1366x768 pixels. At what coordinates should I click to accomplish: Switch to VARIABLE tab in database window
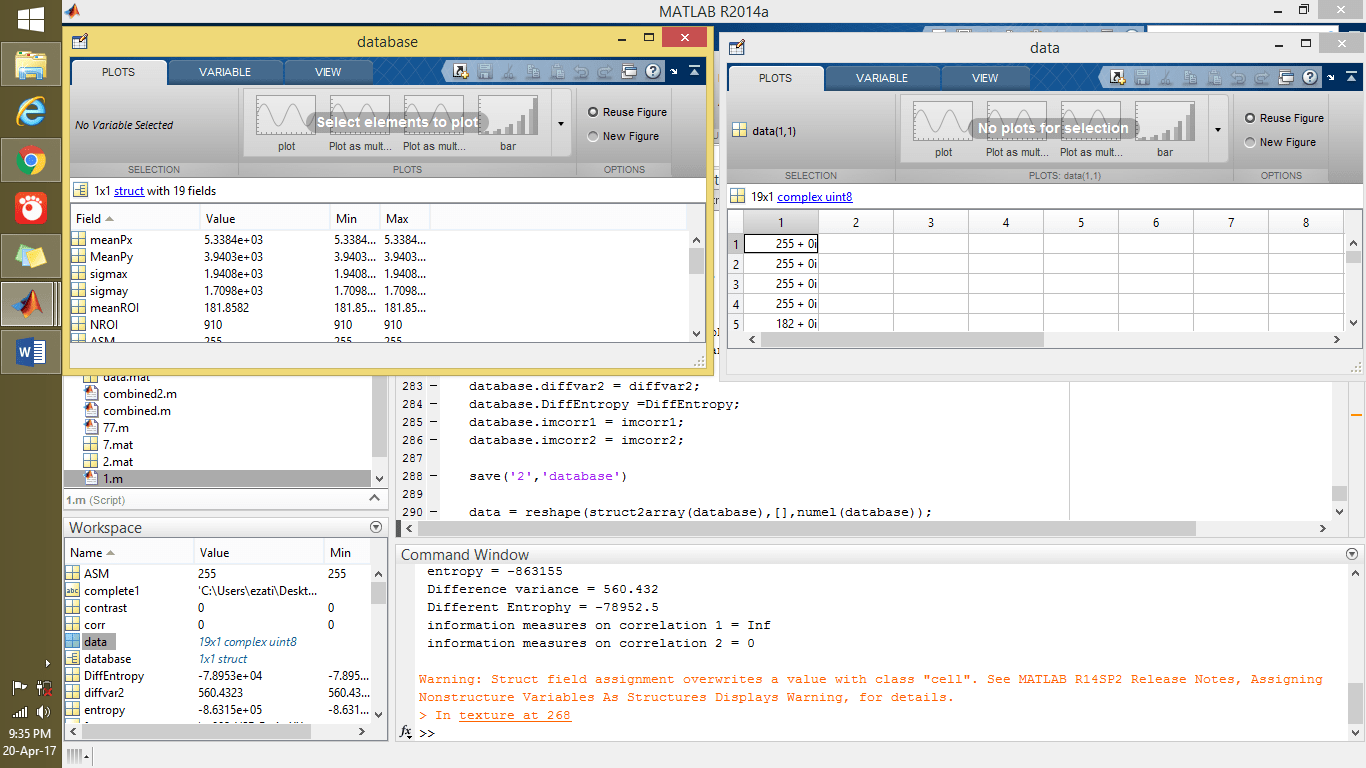point(225,72)
